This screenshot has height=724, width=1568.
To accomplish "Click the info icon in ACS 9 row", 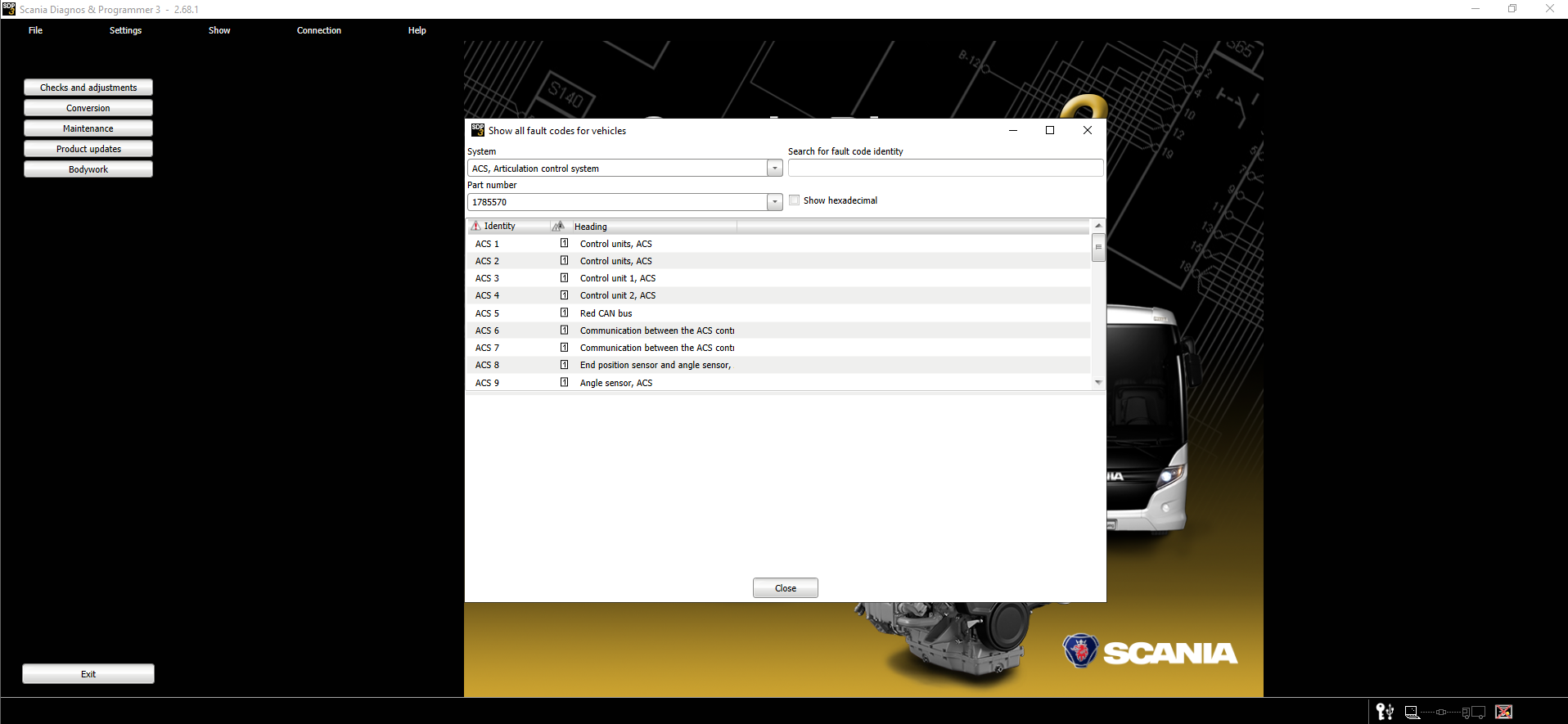I will coord(564,382).
